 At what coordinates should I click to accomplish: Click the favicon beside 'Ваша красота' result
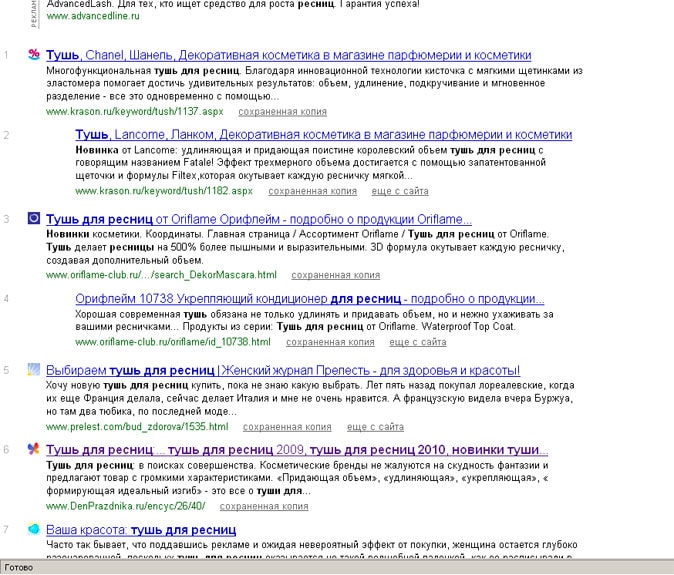tap(34, 529)
